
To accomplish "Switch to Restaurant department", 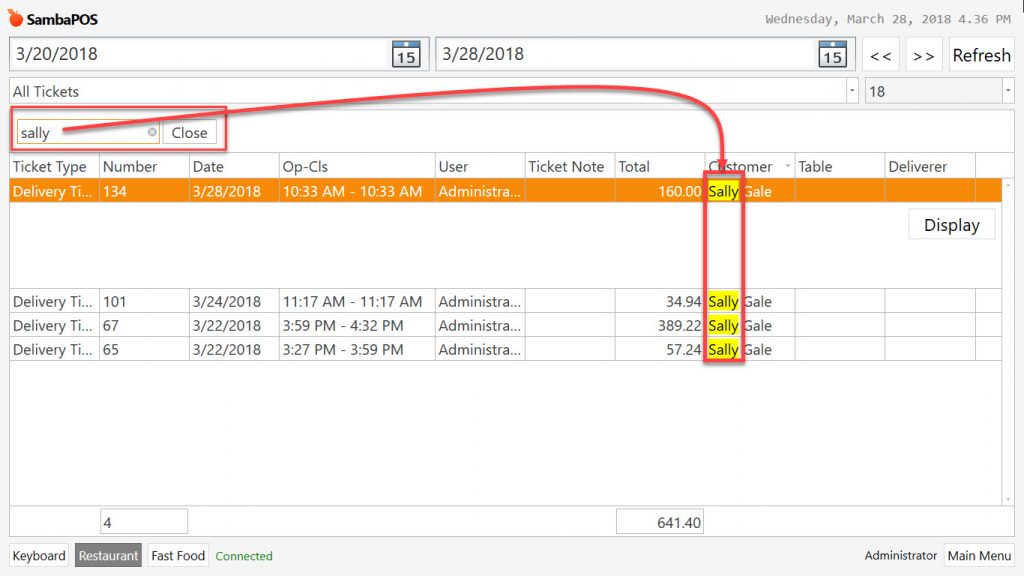I will 108,556.
